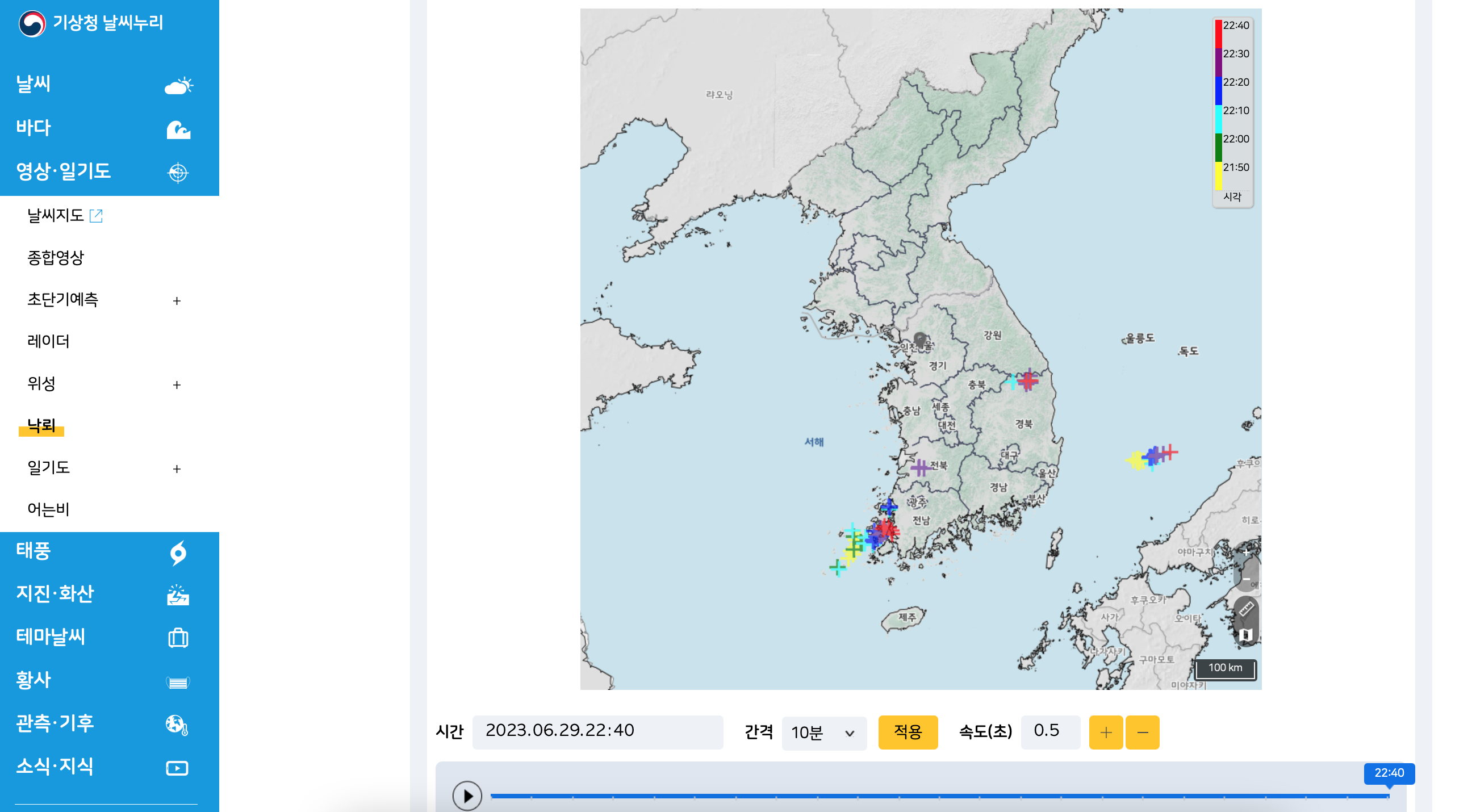1472x812 pixels.
Task: Click the map zoom out minus button
Action: click(1247, 579)
